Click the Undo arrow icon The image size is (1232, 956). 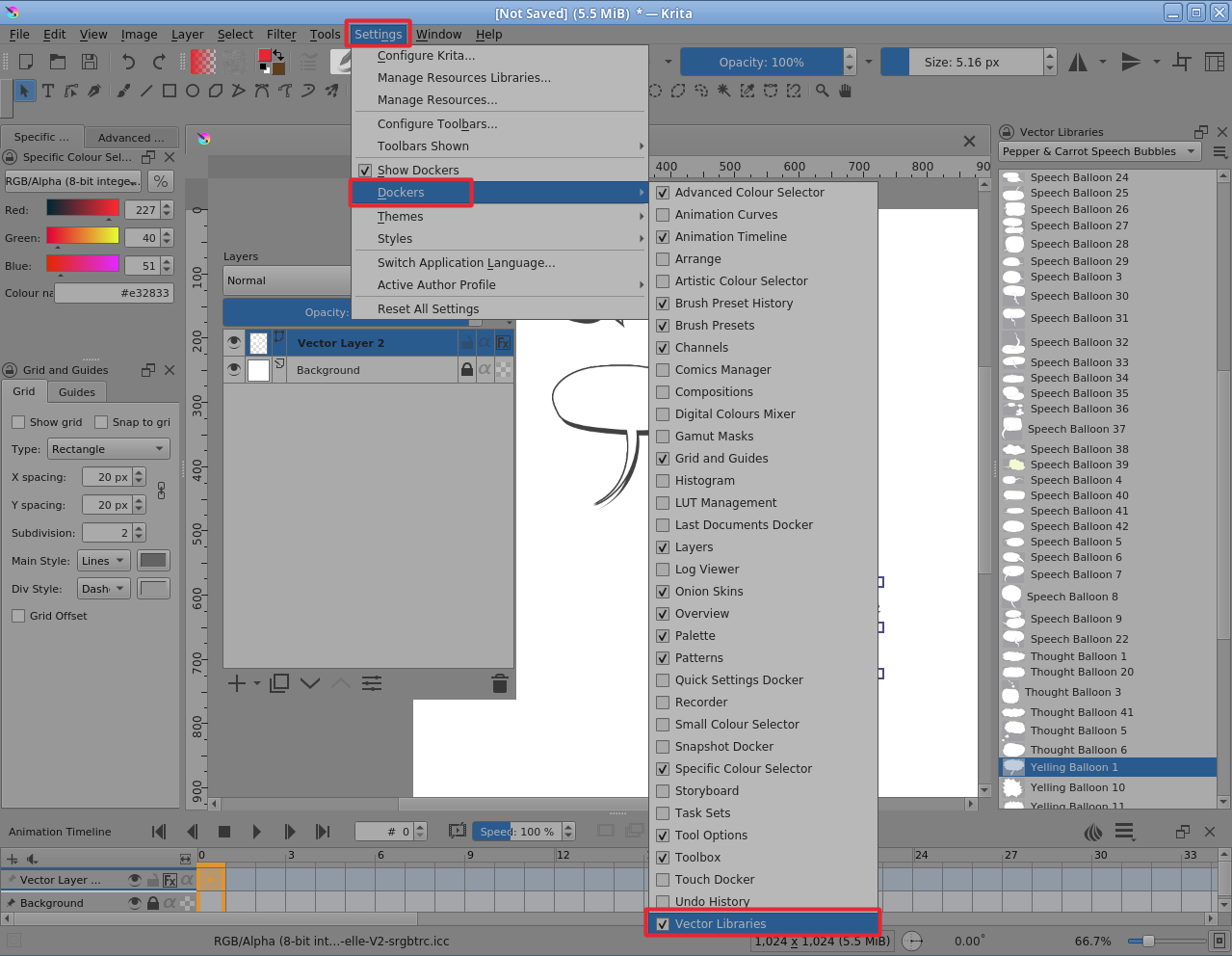[x=128, y=62]
